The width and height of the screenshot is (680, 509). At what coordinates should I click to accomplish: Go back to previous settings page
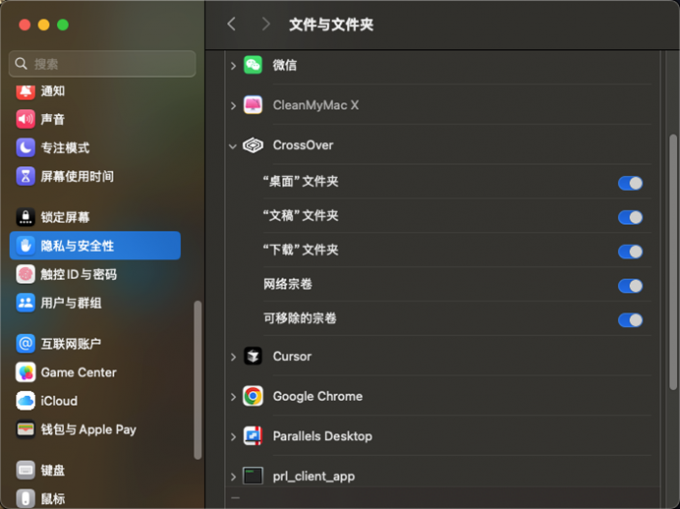point(232,24)
